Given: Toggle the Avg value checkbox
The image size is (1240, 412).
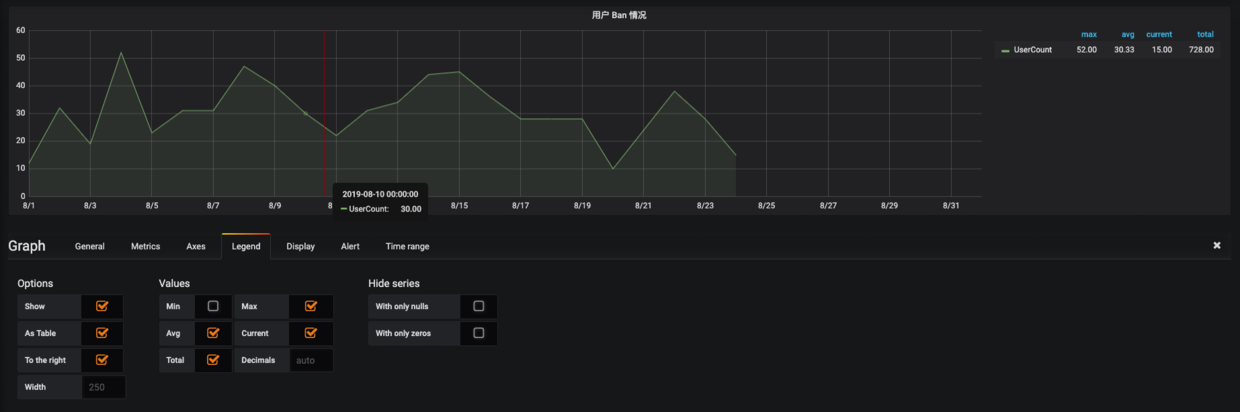Looking at the screenshot, I should [213, 333].
